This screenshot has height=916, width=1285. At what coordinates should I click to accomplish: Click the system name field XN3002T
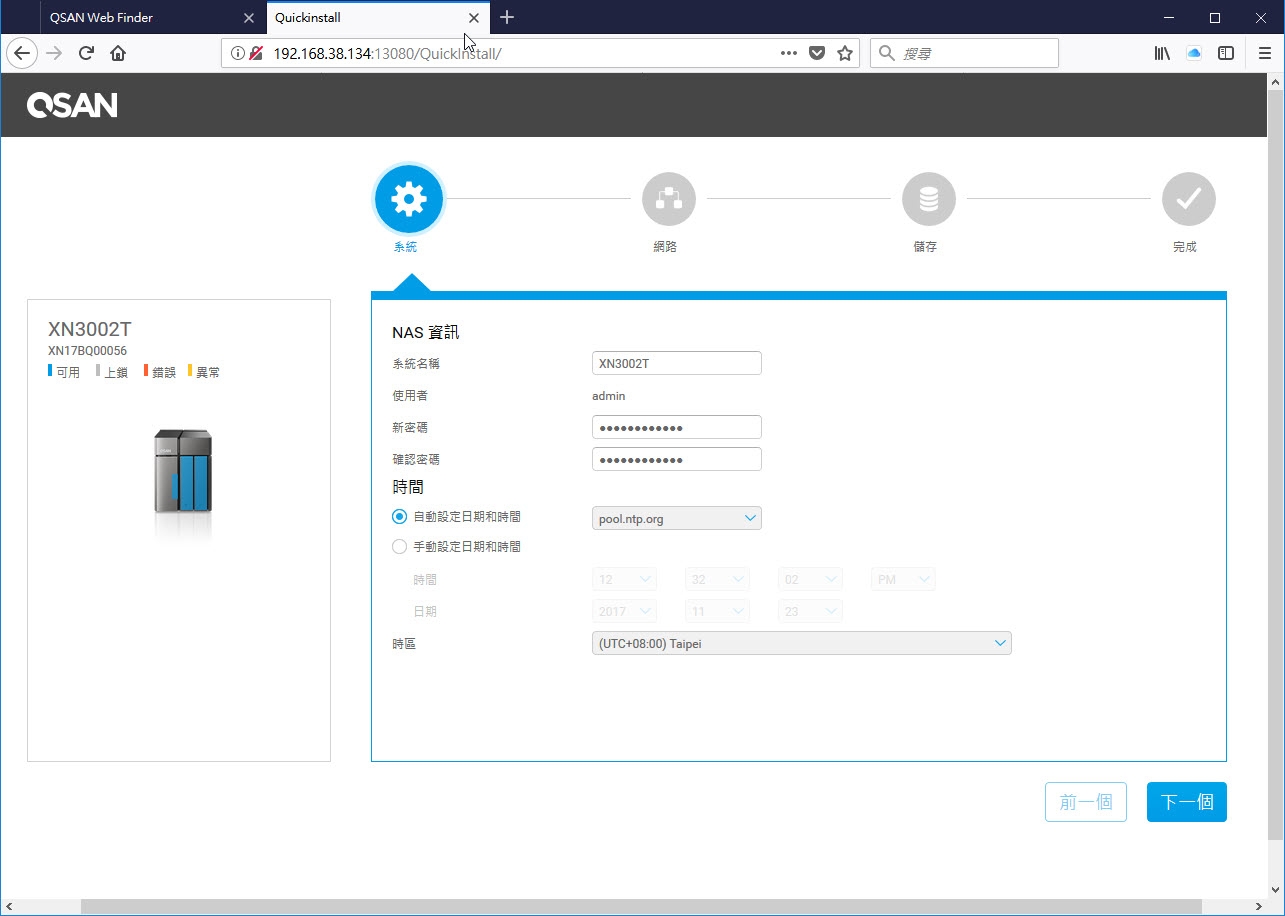[677, 363]
